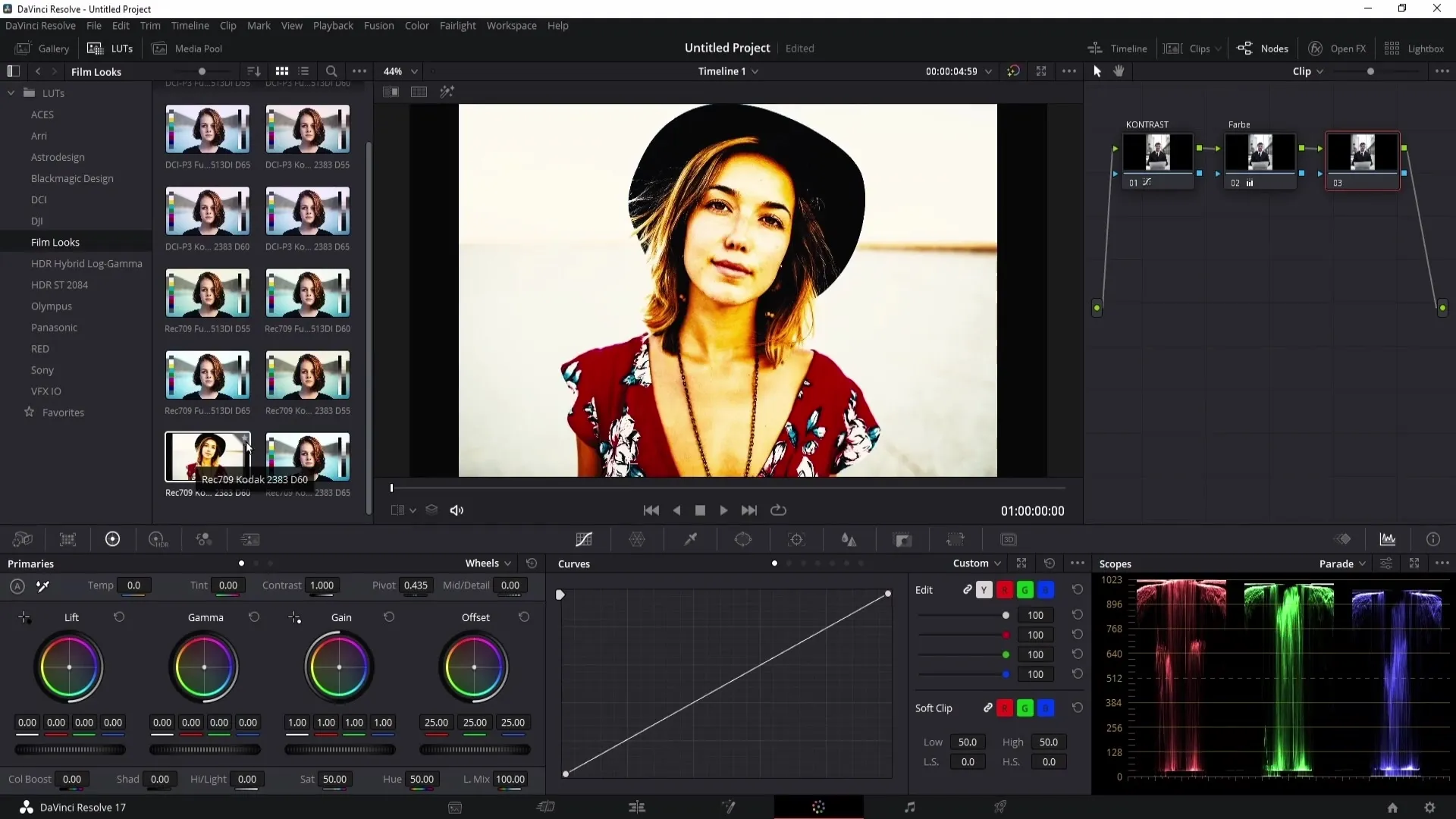This screenshot has width=1456, height=819.
Task: Select the Qualifier tool icon
Action: (691, 540)
